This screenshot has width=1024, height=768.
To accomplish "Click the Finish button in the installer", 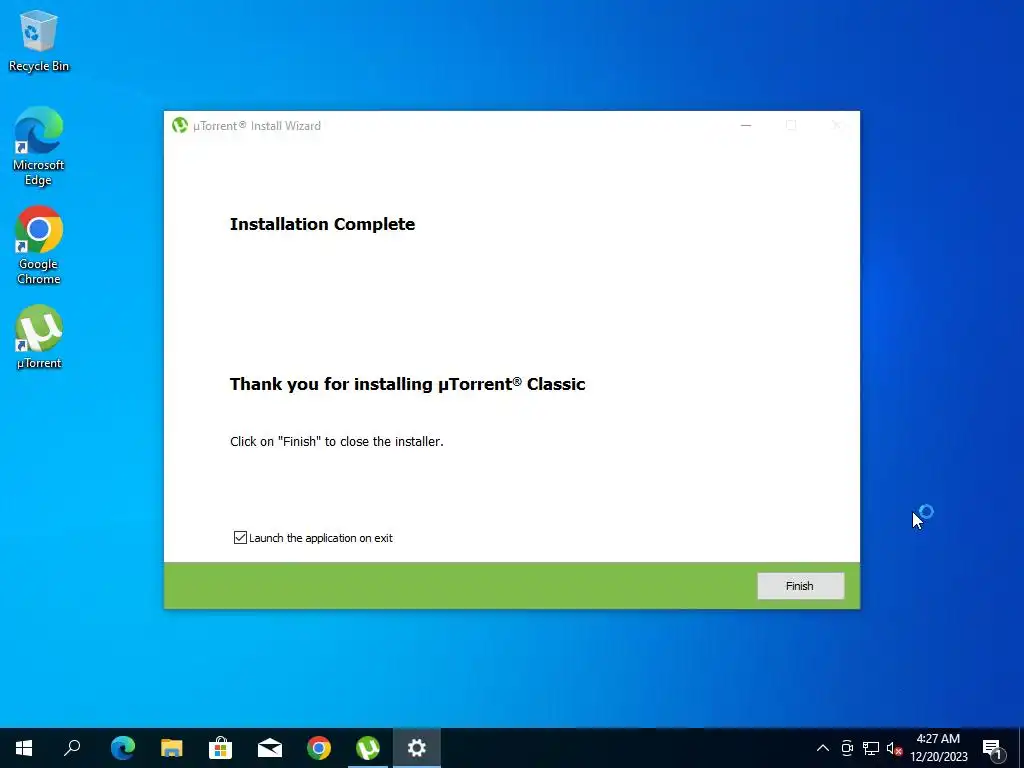I will tap(800, 586).
